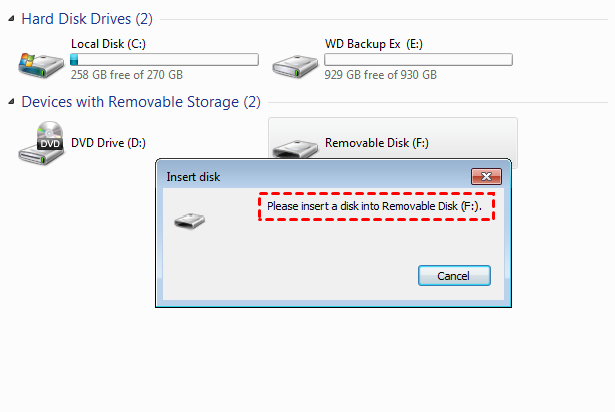Click the Hard Disk Drives (2) header text

[x=87, y=19]
